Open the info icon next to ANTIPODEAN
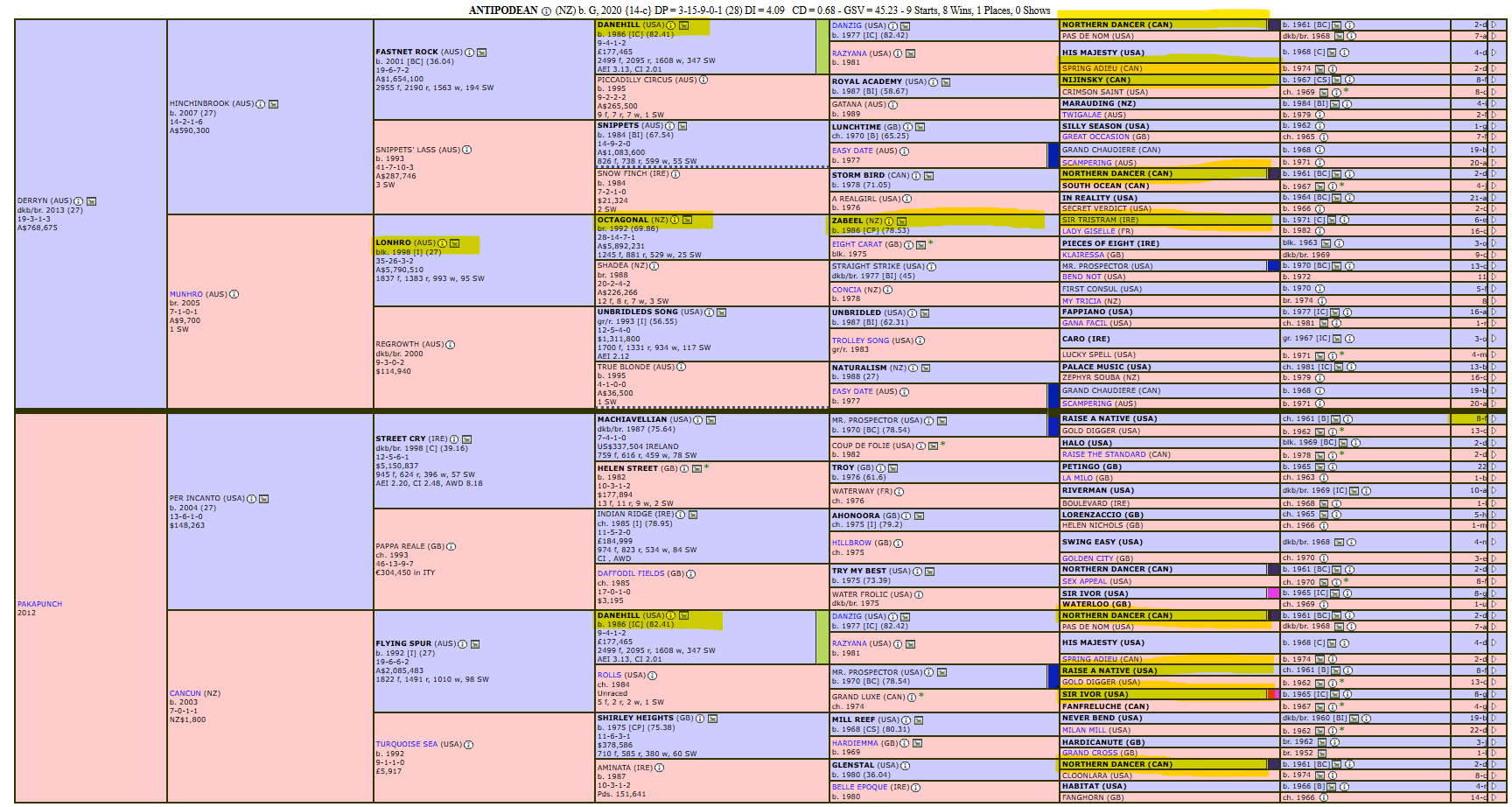Viewport: 1512px width, 807px height. click(546, 11)
